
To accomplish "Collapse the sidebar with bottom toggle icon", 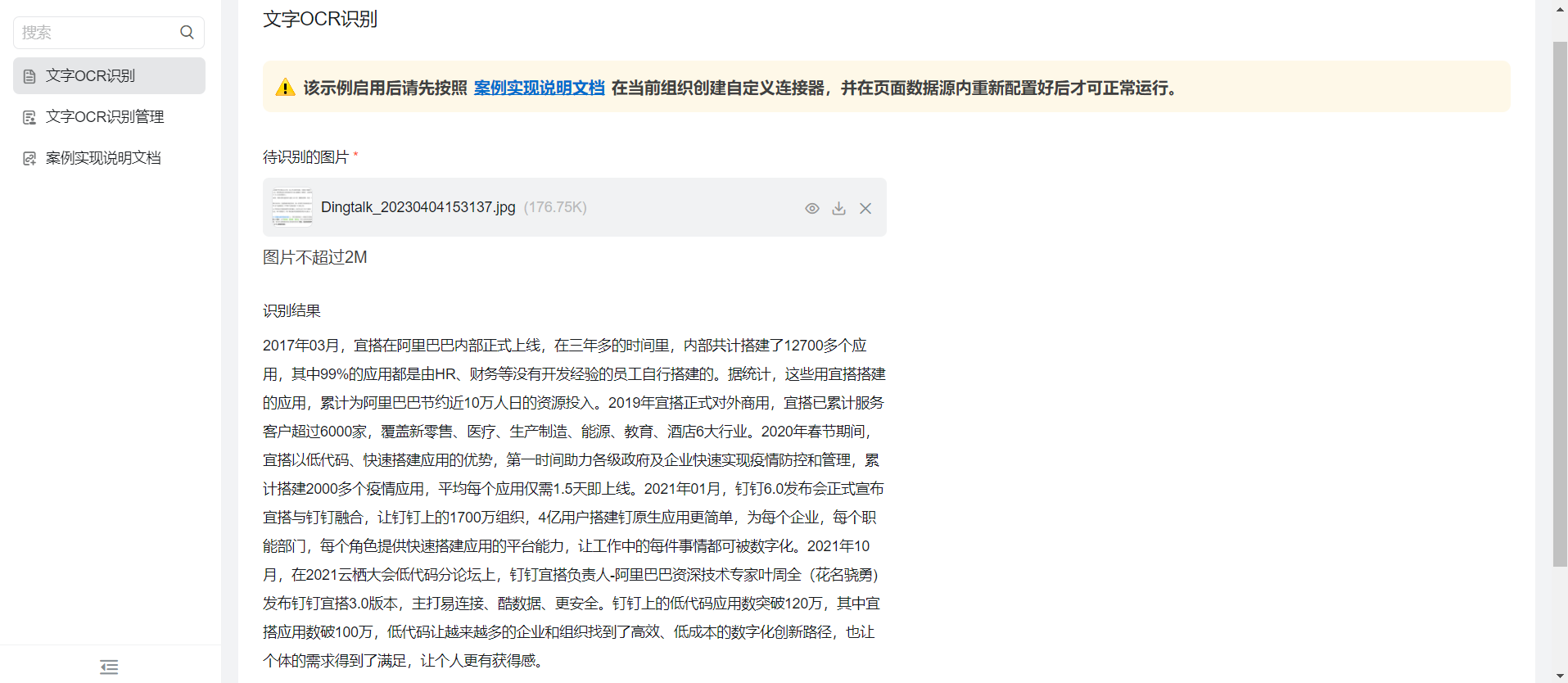I will pos(109,667).
